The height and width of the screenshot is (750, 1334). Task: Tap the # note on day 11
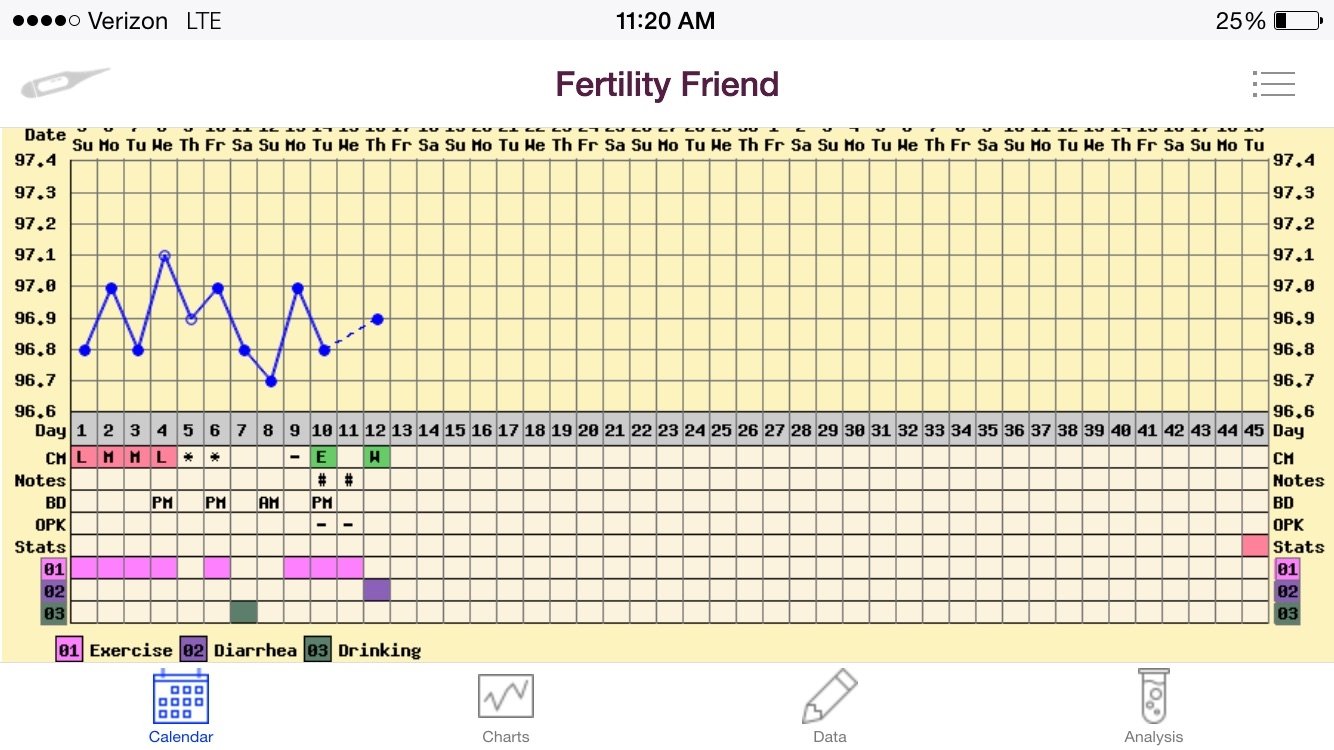click(349, 480)
